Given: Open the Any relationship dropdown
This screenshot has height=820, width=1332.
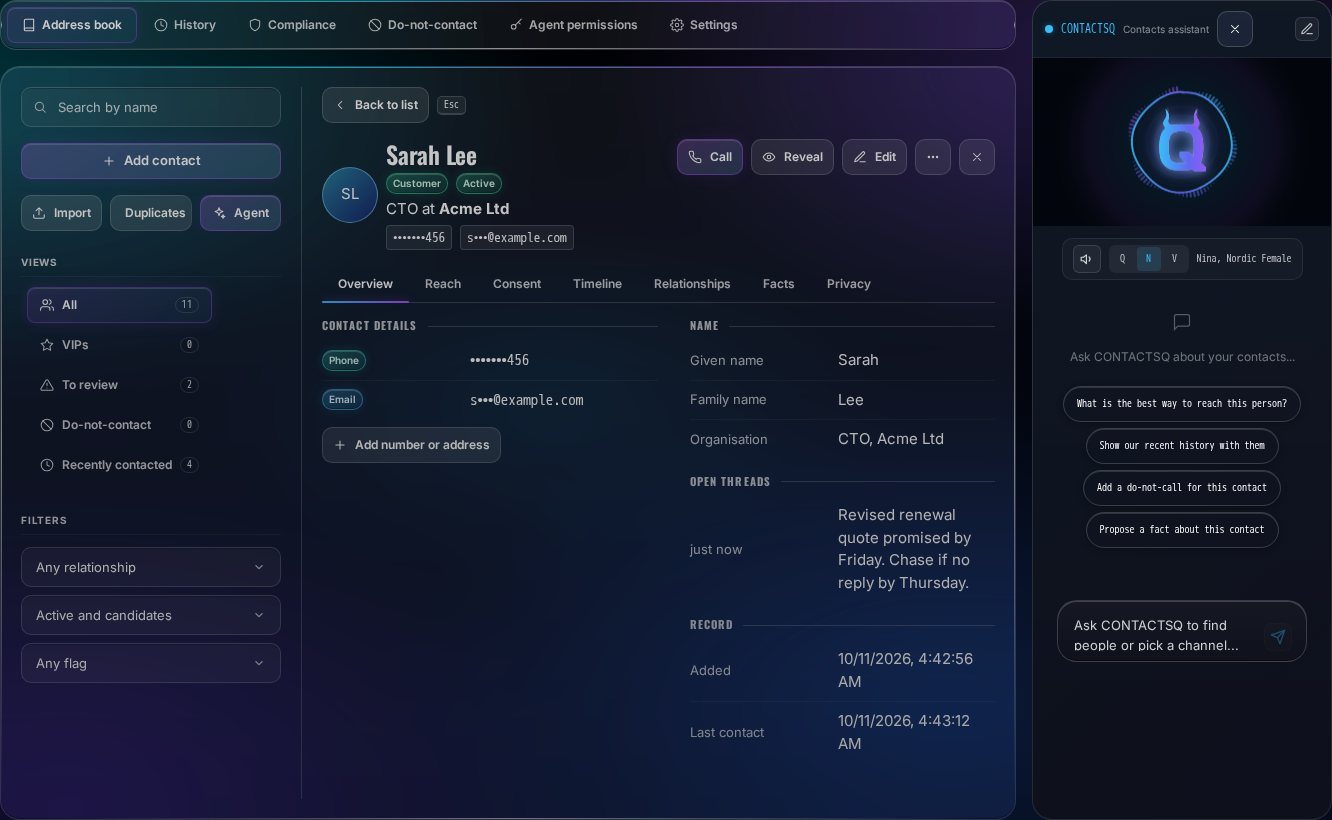Looking at the screenshot, I should click(x=151, y=567).
